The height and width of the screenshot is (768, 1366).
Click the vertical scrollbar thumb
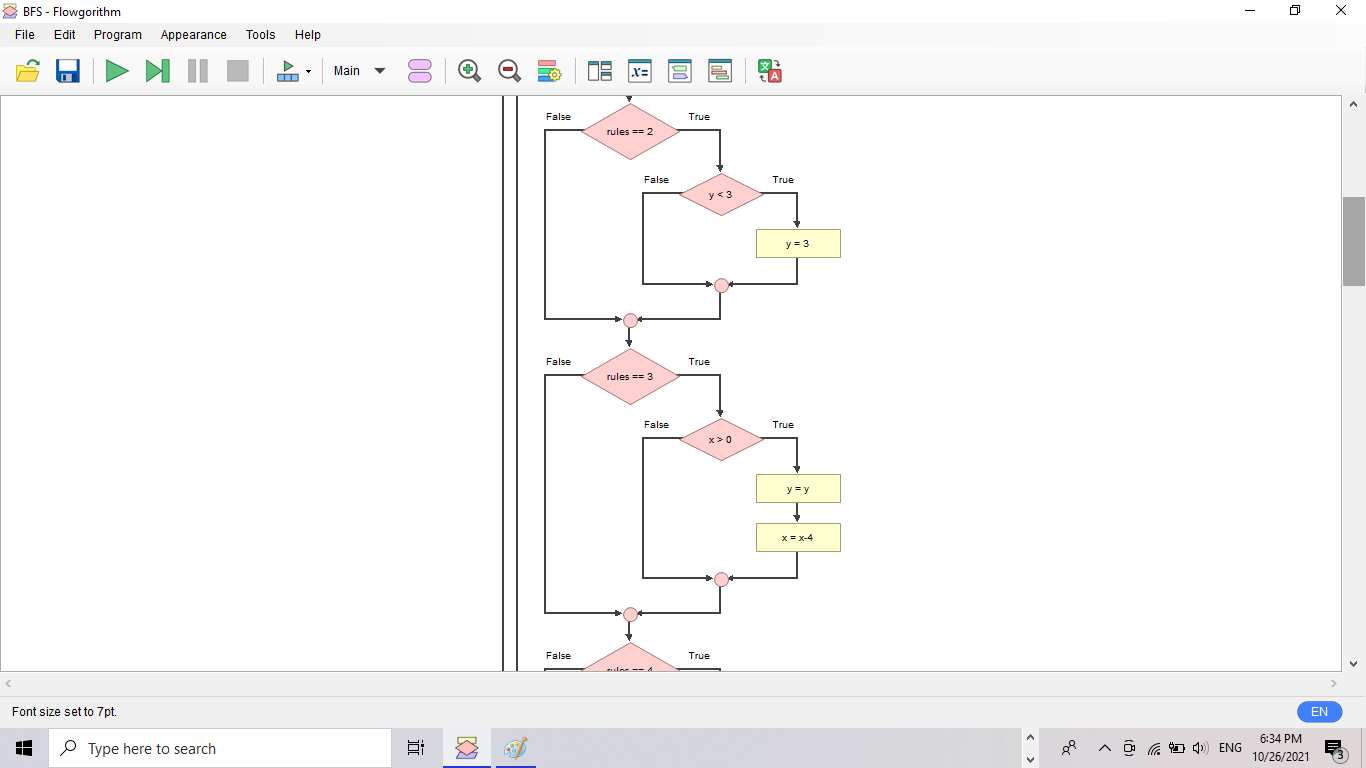1353,241
